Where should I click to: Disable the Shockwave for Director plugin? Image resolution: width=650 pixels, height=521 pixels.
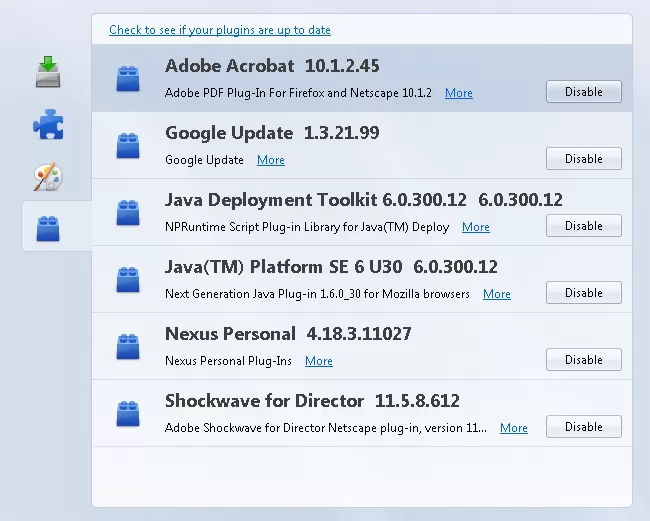click(x=583, y=427)
